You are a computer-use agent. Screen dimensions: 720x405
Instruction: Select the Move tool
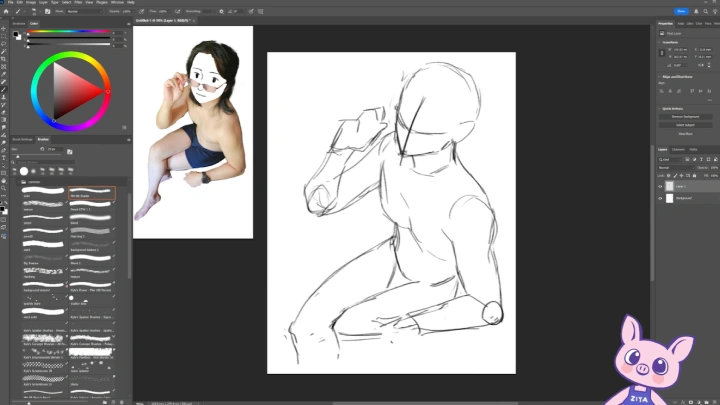pyautogui.click(x=4, y=28)
